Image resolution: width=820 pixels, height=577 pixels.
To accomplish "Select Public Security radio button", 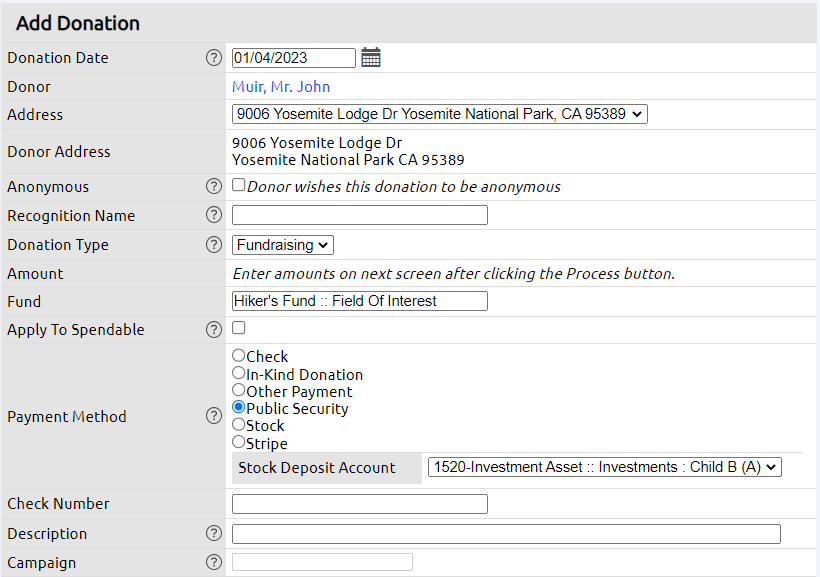I will (x=238, y=407).
